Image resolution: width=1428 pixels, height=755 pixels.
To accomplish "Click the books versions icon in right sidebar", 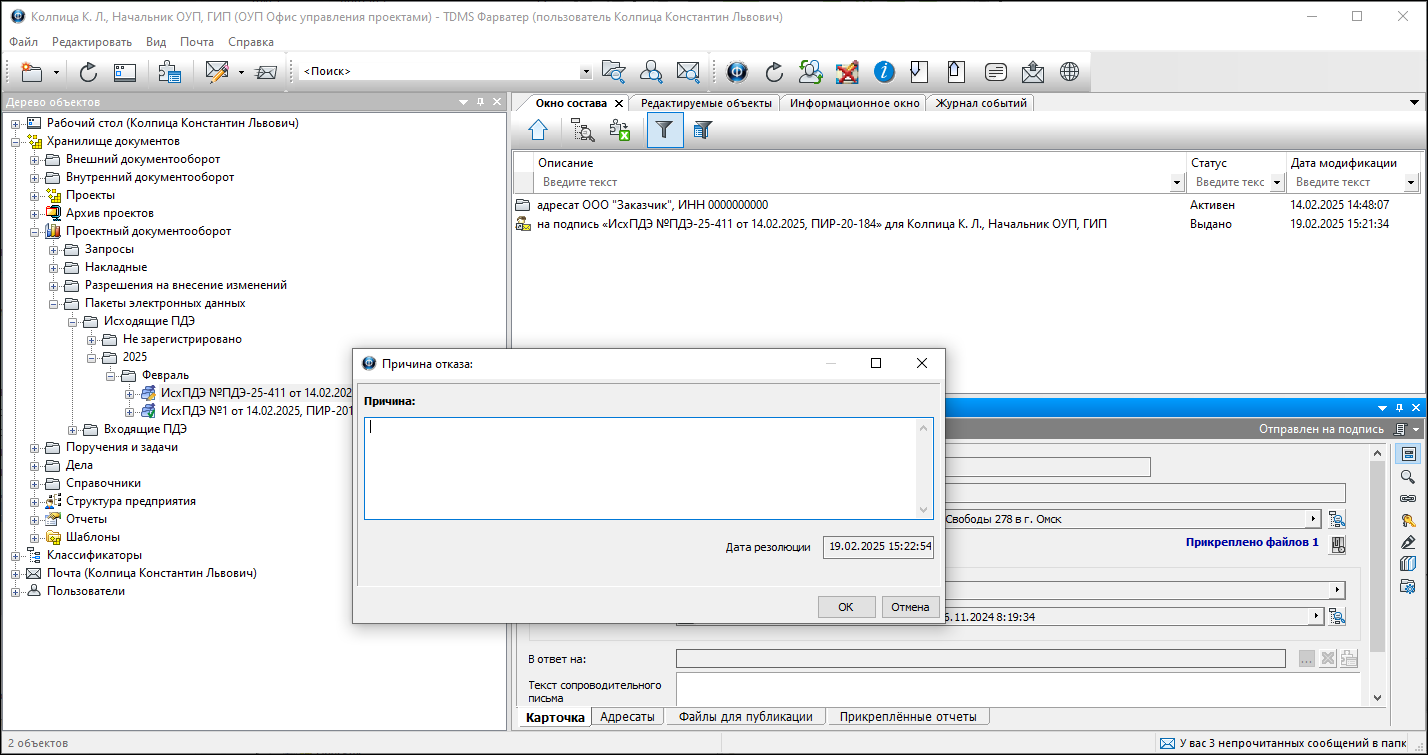I will click(x=1408, y=564).
